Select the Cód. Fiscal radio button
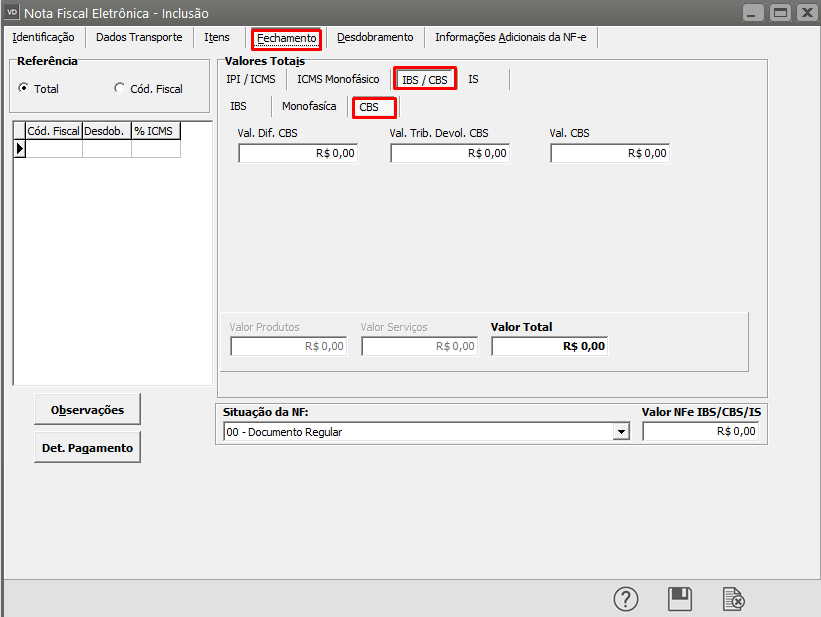 tap(120, 88)
